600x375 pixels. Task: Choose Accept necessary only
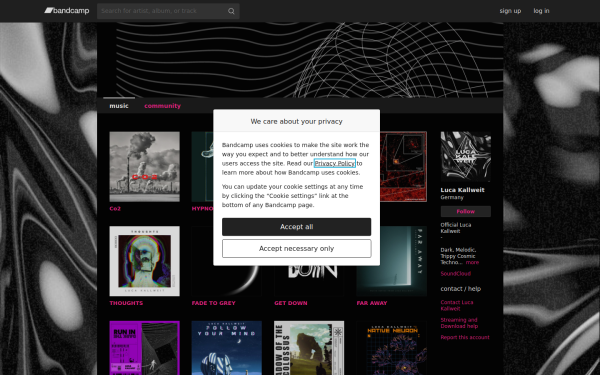pyautogui.click(x=297, y=248)
